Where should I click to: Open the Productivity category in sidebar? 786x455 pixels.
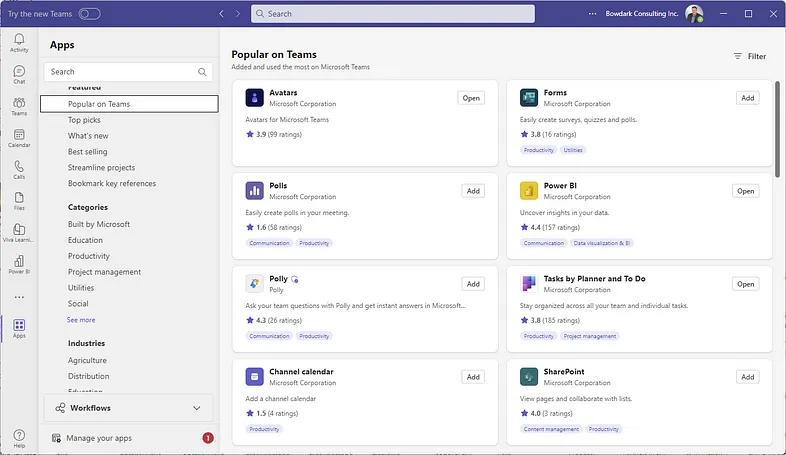pyautogui.click(x=89, y=256)
